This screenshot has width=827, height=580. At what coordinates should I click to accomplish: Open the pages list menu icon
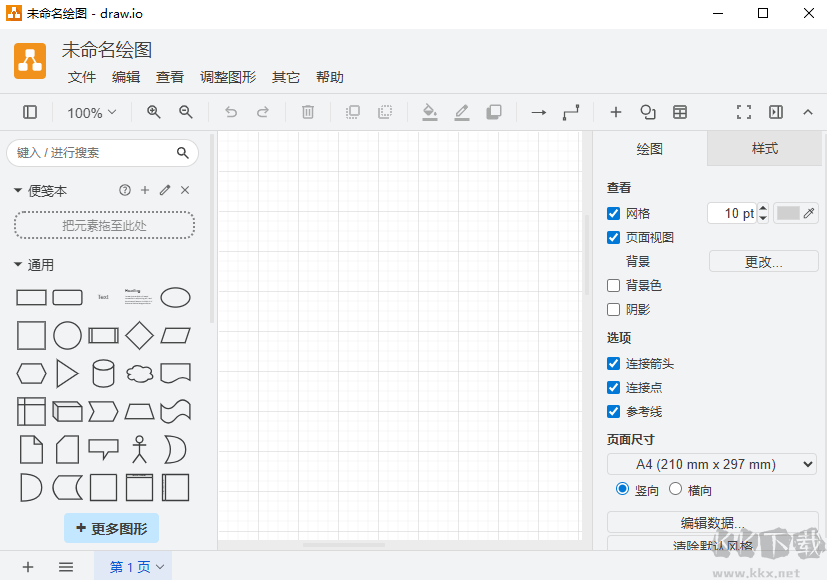(x=66, y=567)
